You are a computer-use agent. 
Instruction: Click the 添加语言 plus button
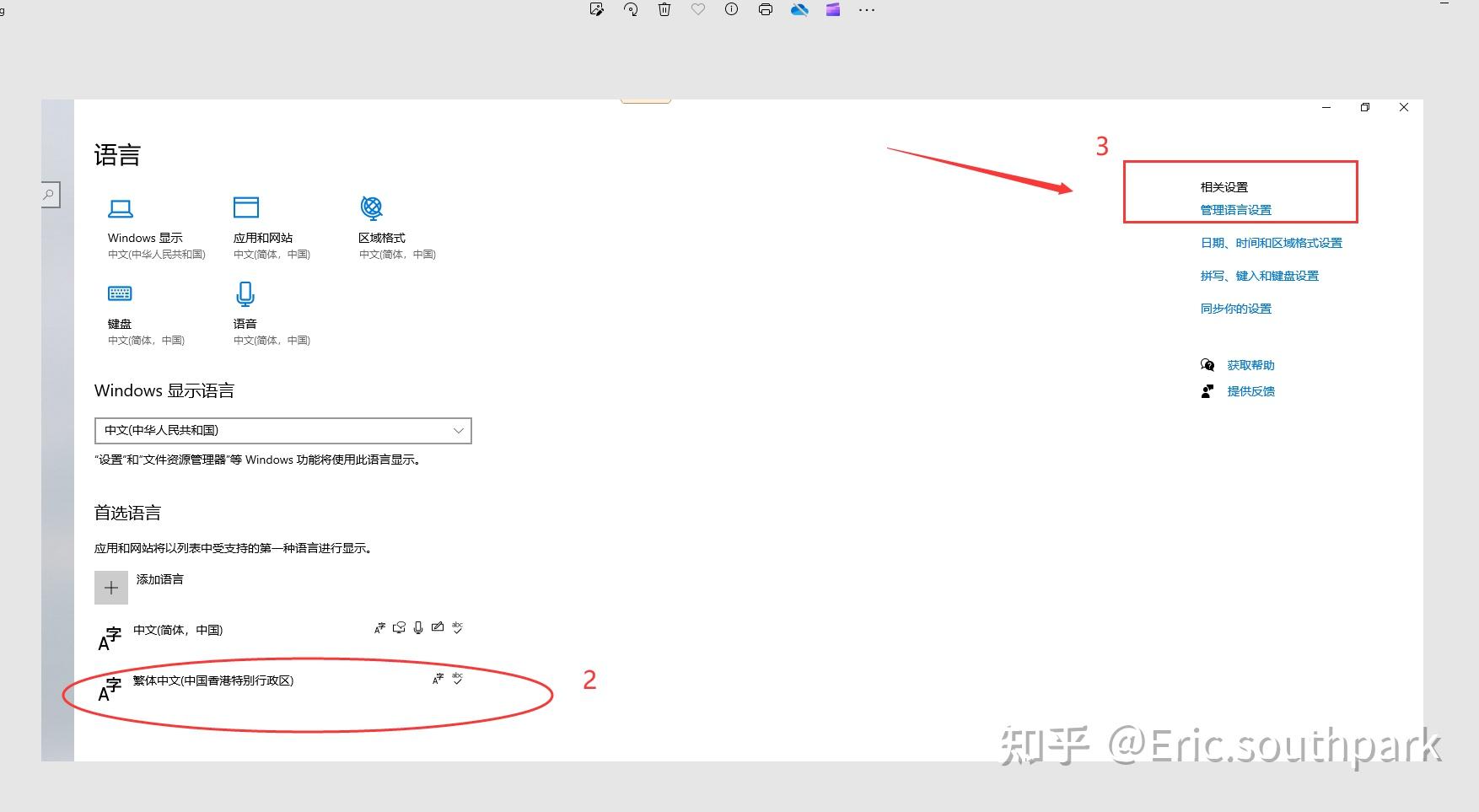110,587
